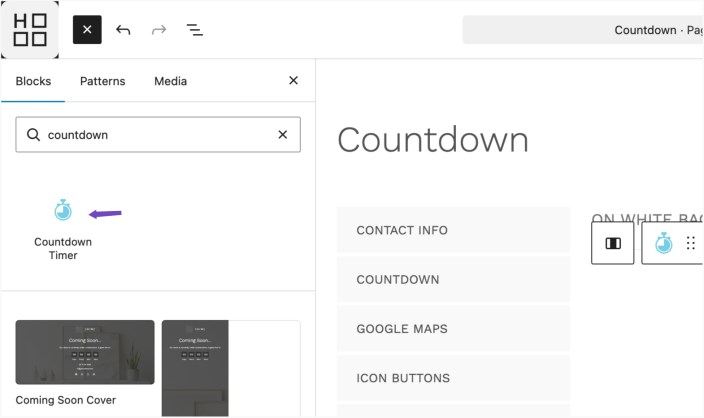The width and height of the screenshot is (704, 418).
Task: Insert the Coming Soon Cover pattern
Action: [x=85, y=352]
